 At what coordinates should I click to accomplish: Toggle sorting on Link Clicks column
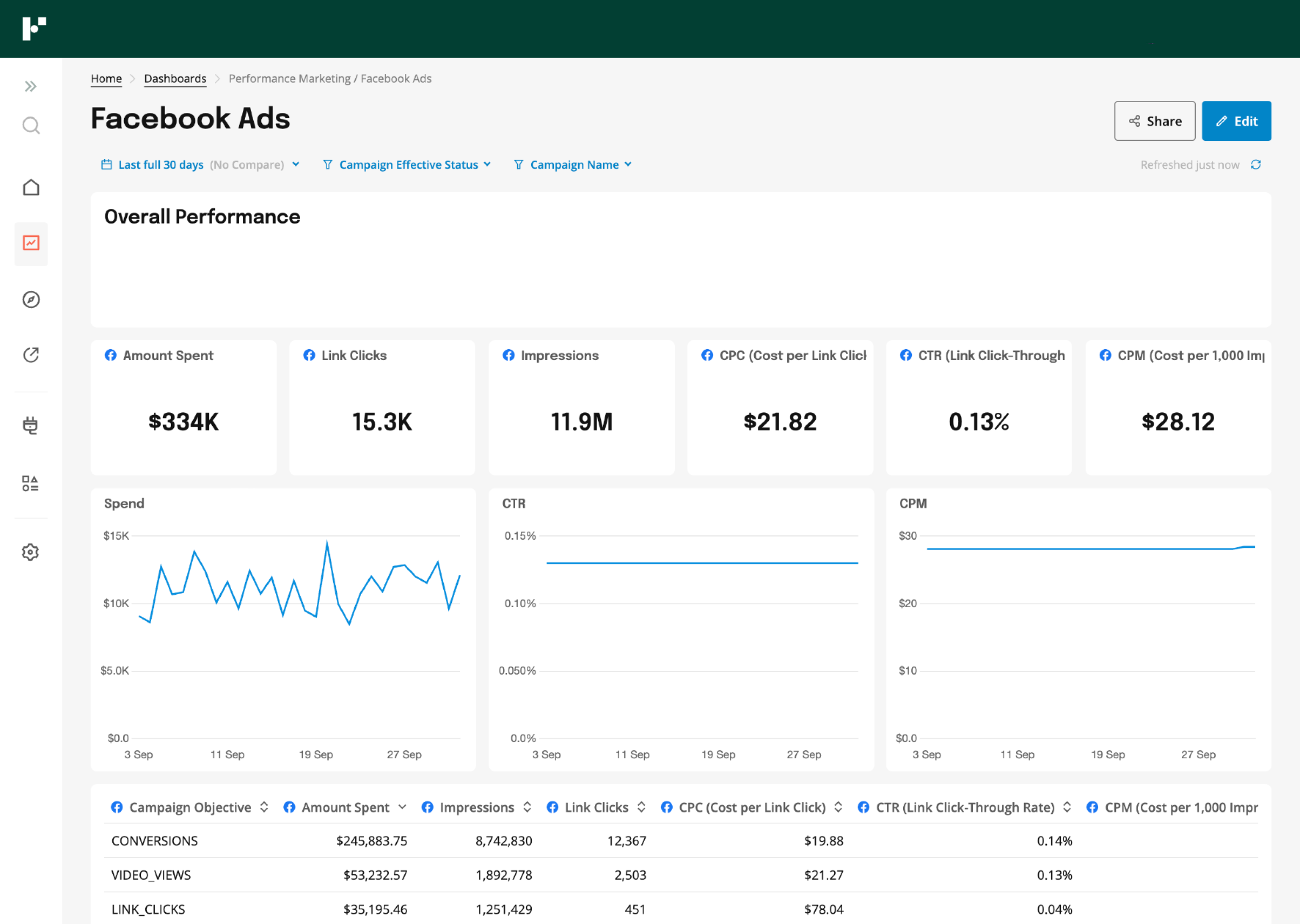(641, 807)
